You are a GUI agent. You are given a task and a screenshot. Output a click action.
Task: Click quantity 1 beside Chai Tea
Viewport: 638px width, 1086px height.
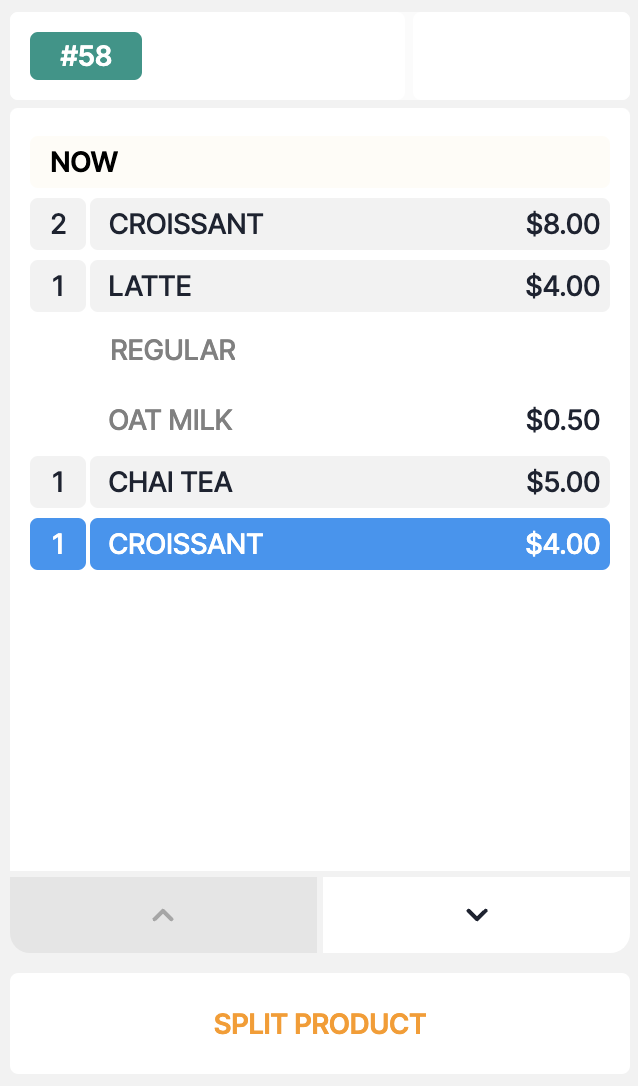point(58,482)
